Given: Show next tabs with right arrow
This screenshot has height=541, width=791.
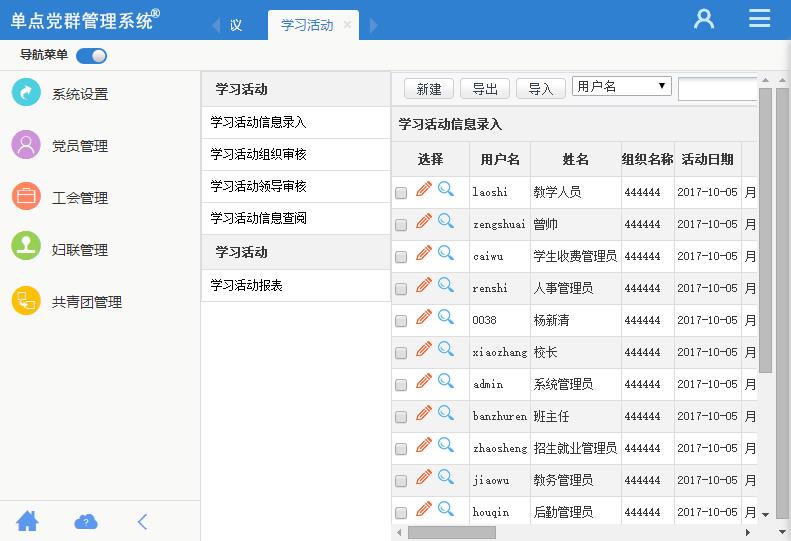Looking at the screenshot, I should pos(373,25).
